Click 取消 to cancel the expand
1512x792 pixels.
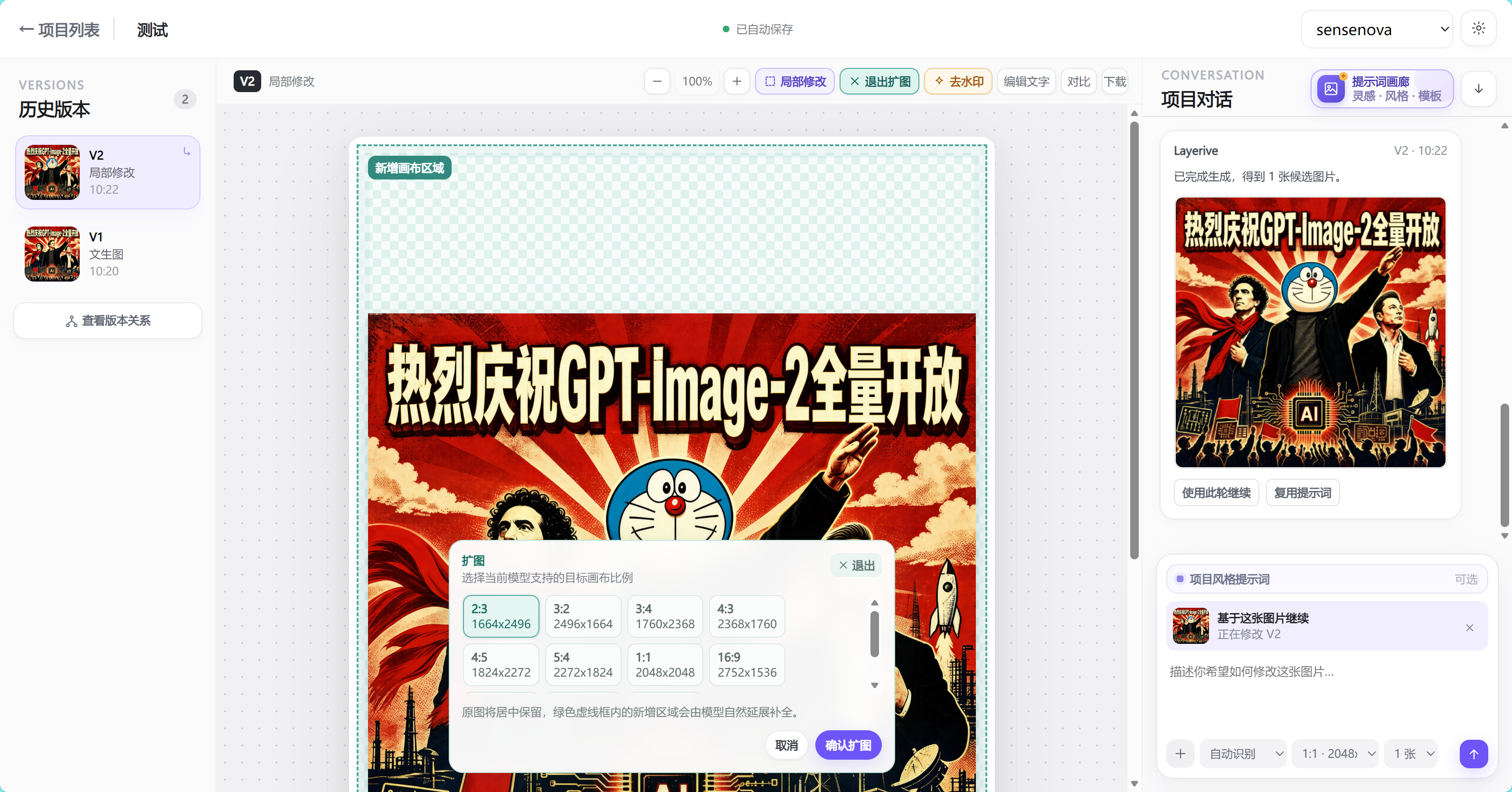[786, 745]
